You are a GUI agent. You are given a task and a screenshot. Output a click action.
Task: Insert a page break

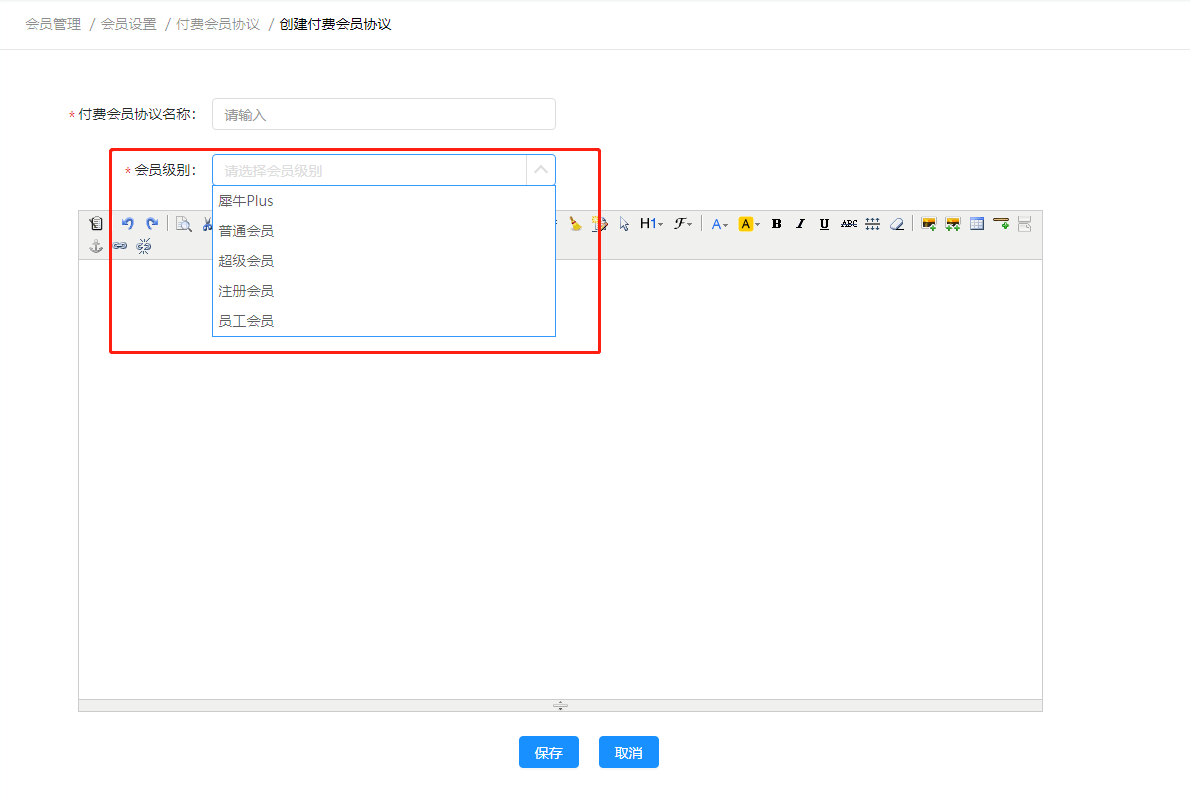(1025, 223)
